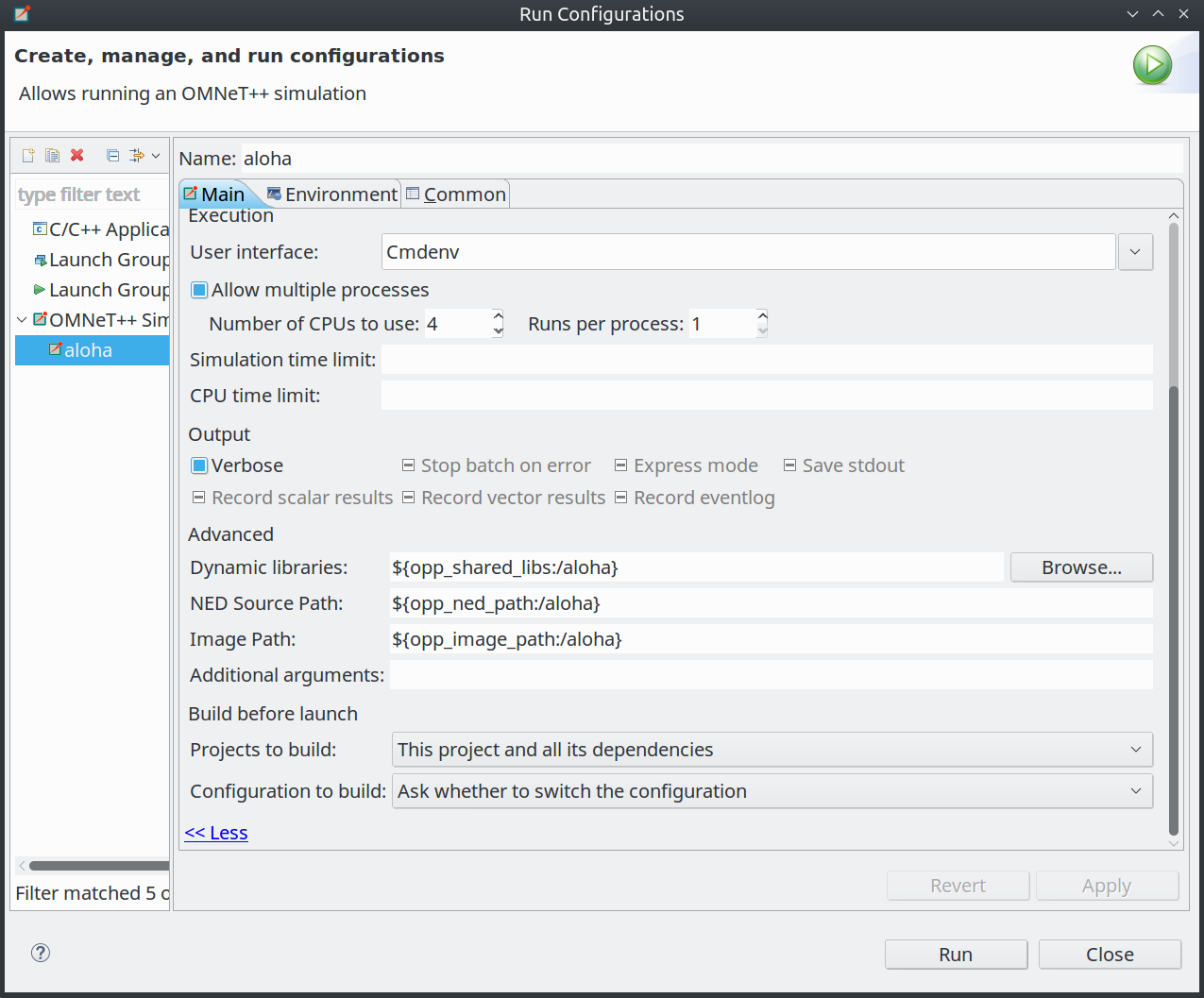Click the Filter matched 5 status text
The width and height of the screenshot is (1204, 998).
(92, 893)
